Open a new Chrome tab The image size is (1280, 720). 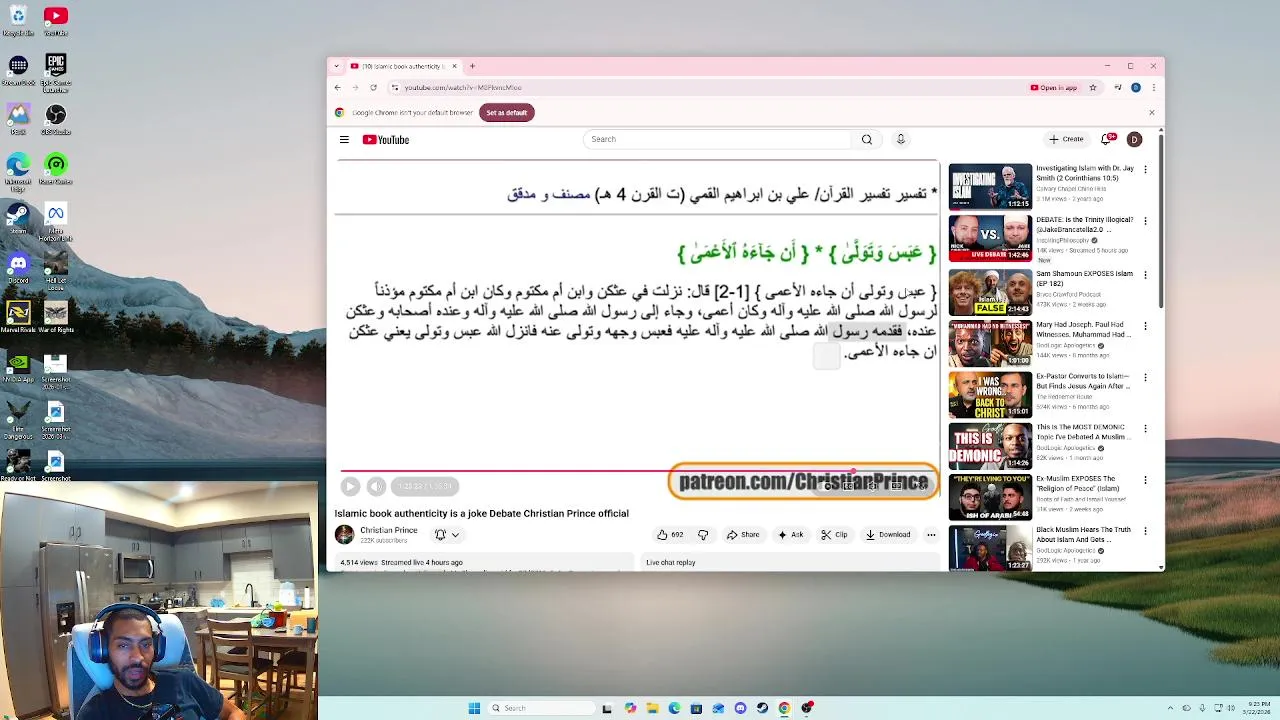click(x=472, y=66)
